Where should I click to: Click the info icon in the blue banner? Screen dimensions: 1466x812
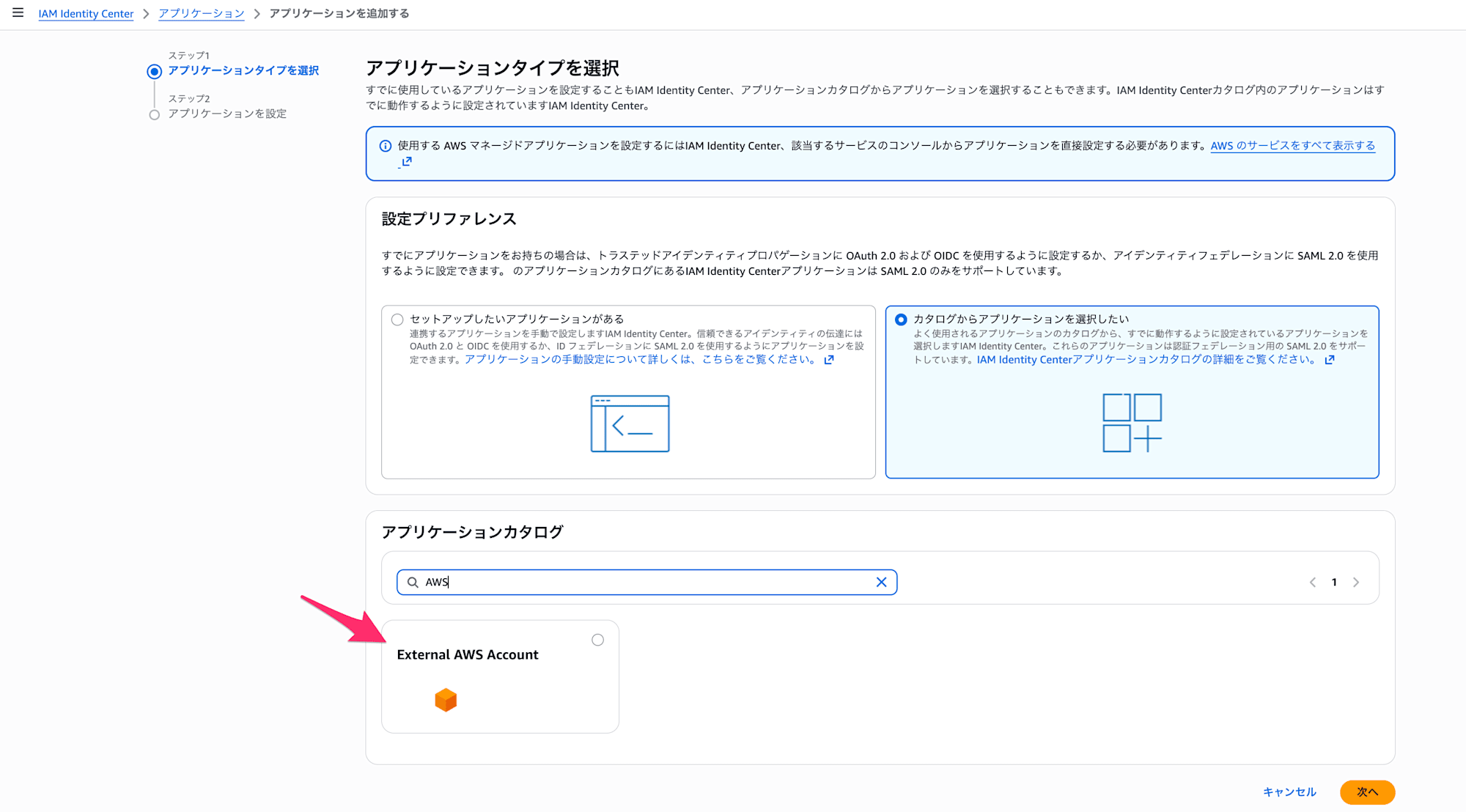point(386,146)
